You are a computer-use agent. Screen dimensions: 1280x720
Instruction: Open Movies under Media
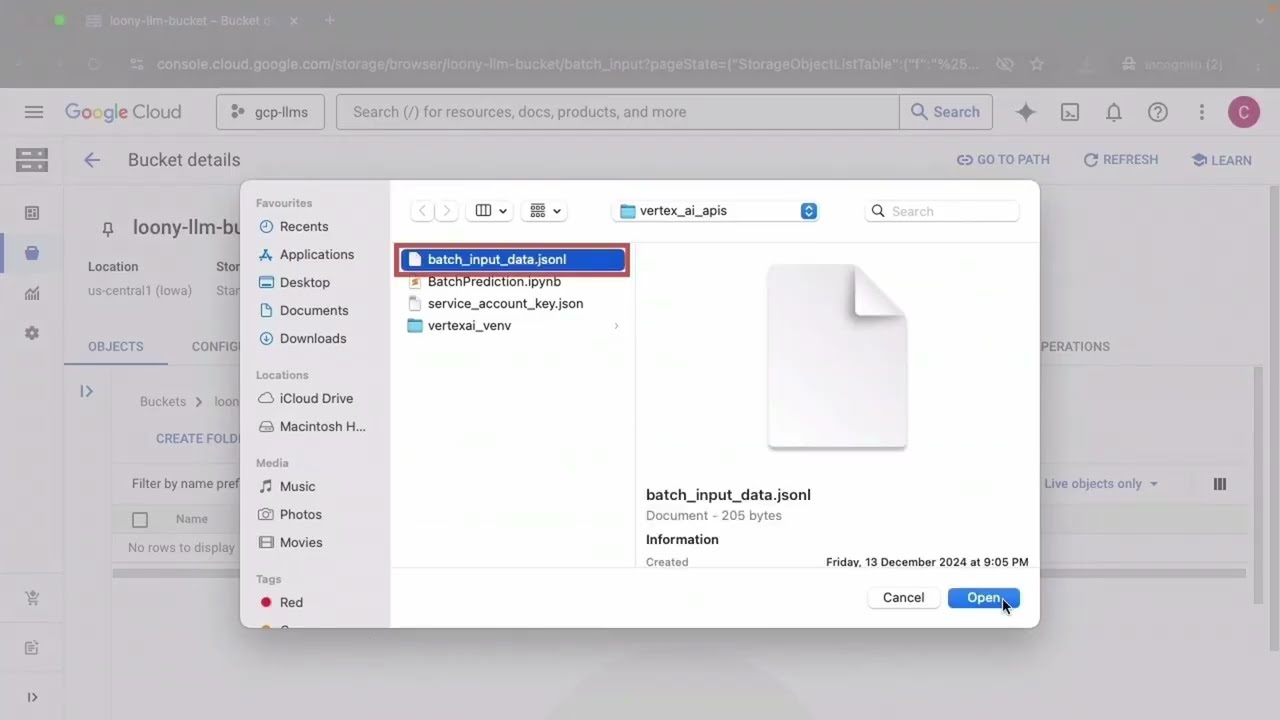tap(300, 543)
